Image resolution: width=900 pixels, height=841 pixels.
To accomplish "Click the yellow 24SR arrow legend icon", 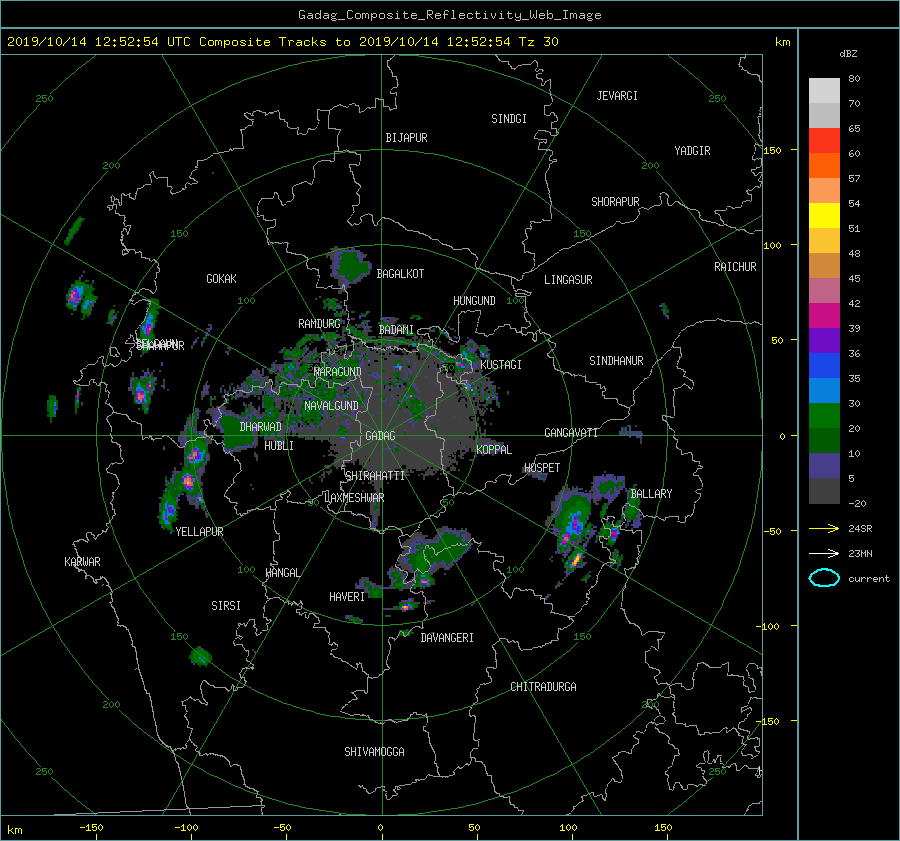I will 824,528.
